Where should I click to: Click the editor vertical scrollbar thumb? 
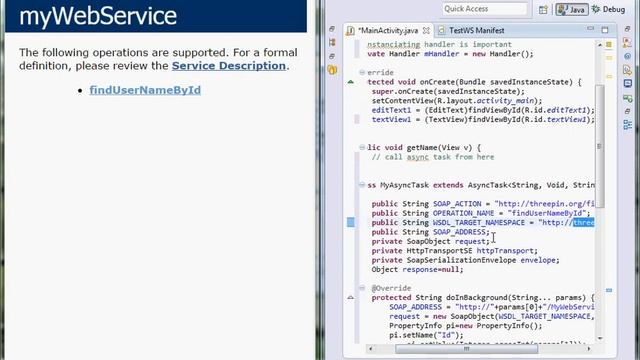(x=600, y=146)
